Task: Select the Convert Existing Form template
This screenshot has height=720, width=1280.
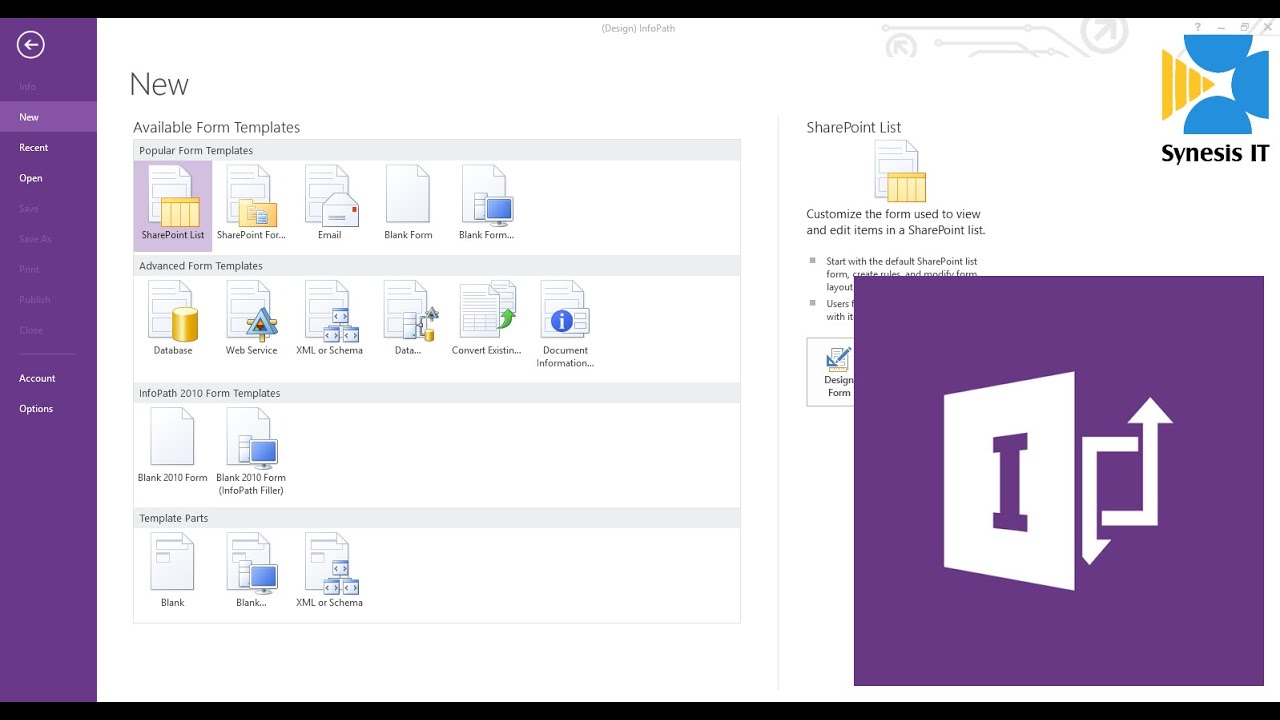Action: coord(486,320)
